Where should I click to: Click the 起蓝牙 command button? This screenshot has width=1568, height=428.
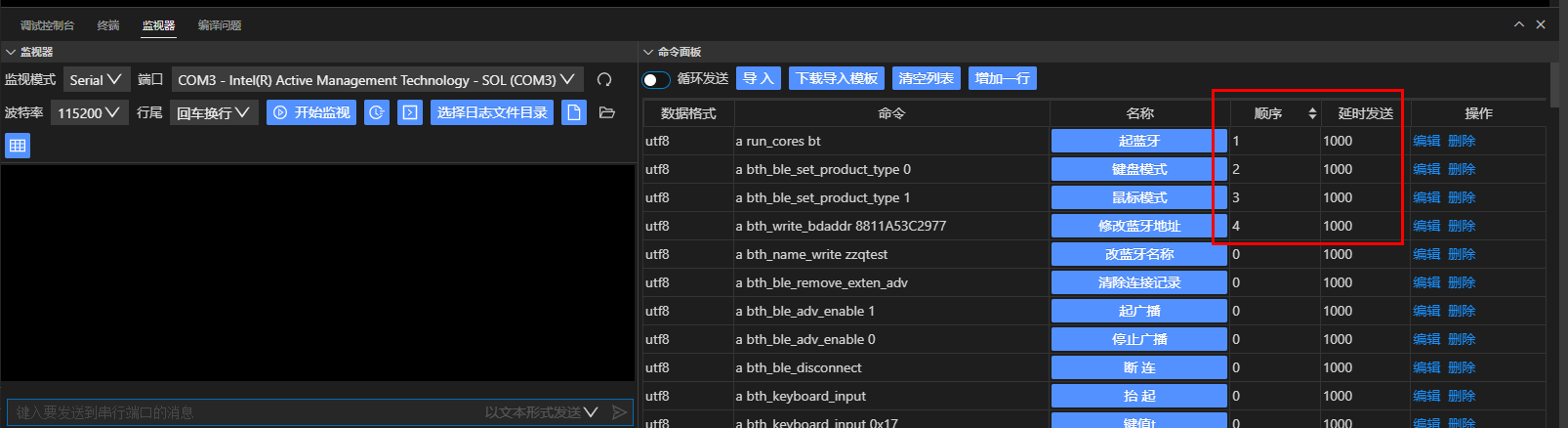tap(1138, 141)
